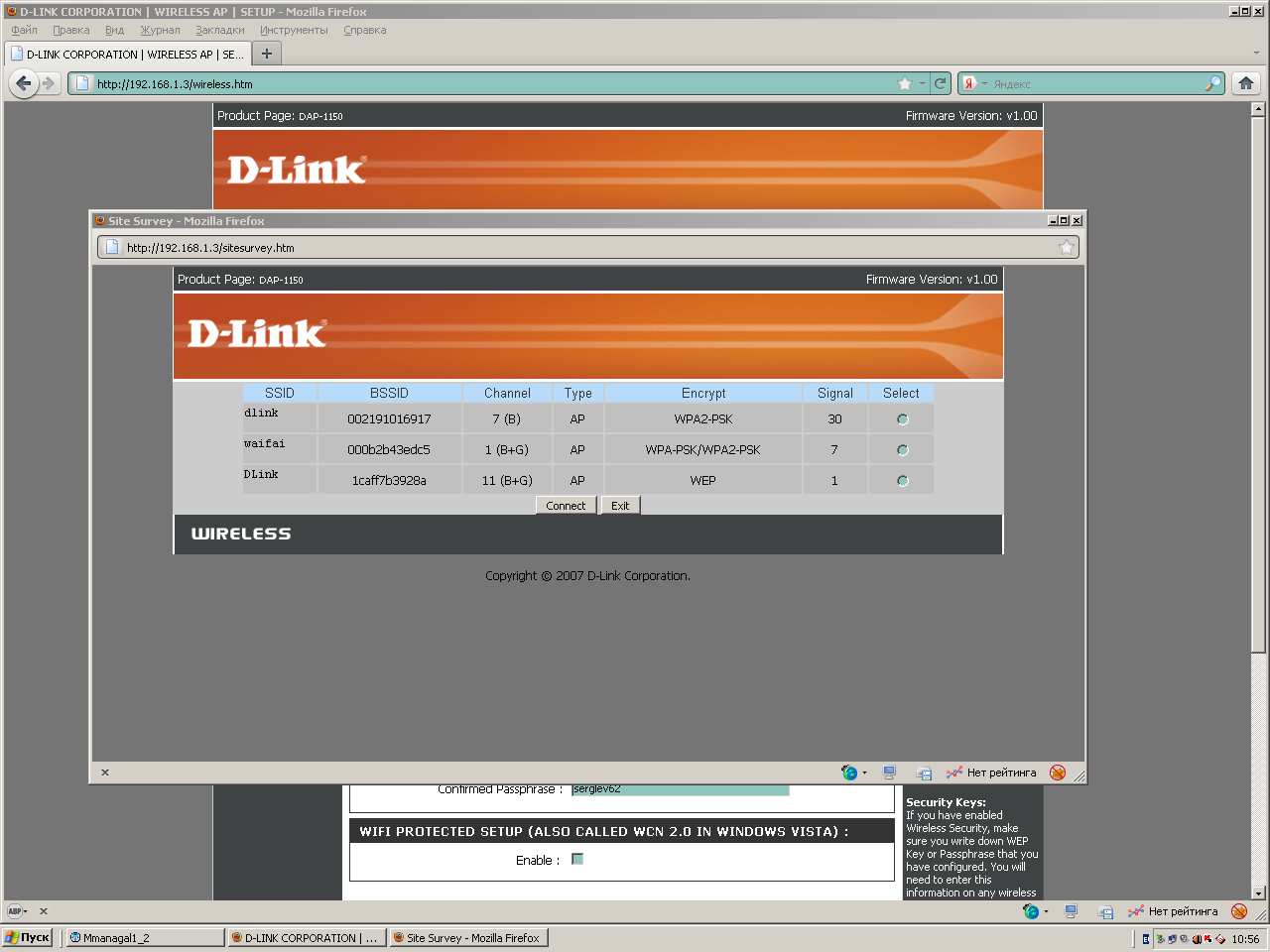Close the main window add-on bar with X
Viewport: 1270px width, 952px height.
pos(44,911)
